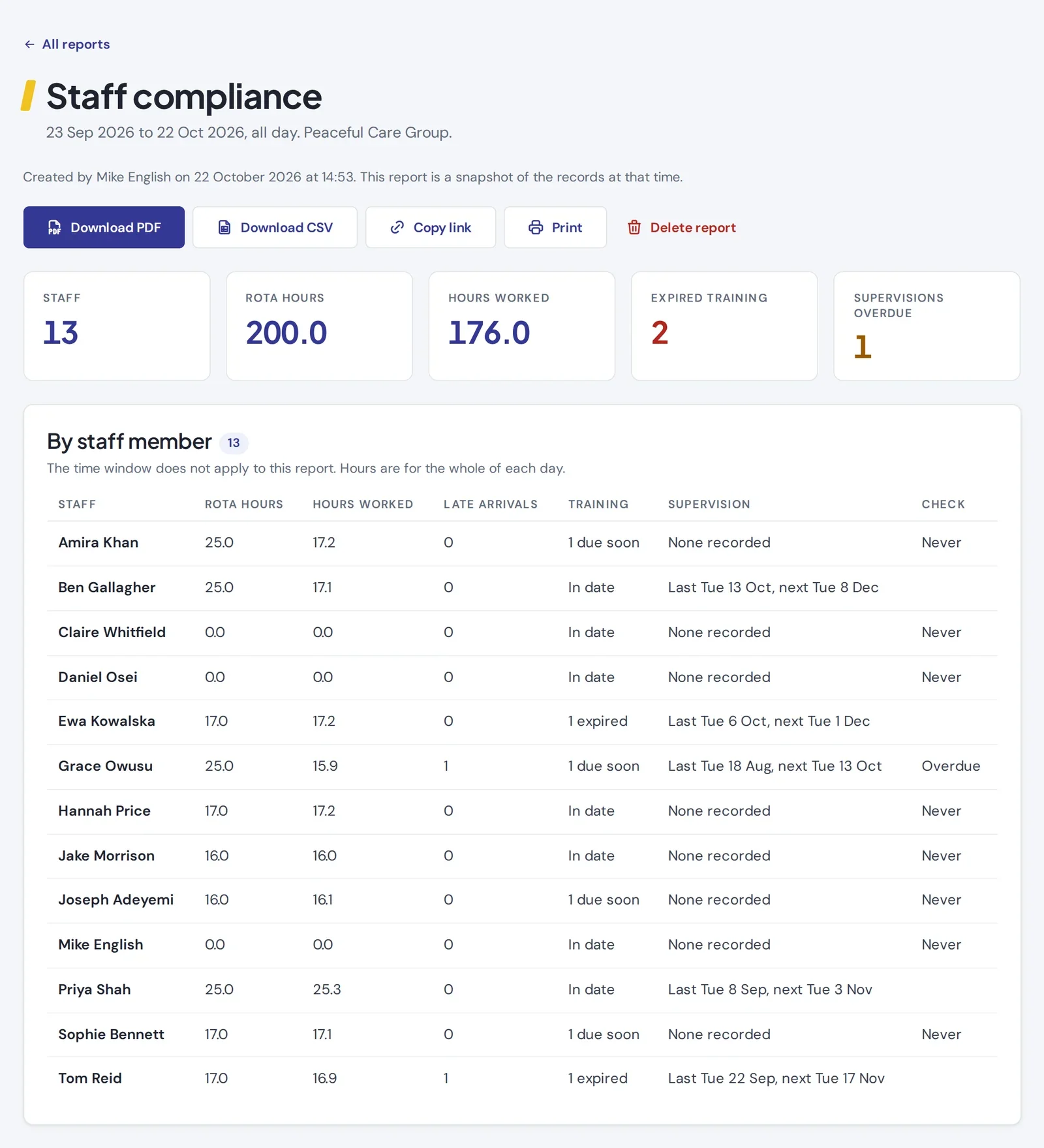Click Priya Shah's 25.3 hours worked value
This screenshot has height=1148, width=1044.
pyautogui.click(x=327, y=989)
